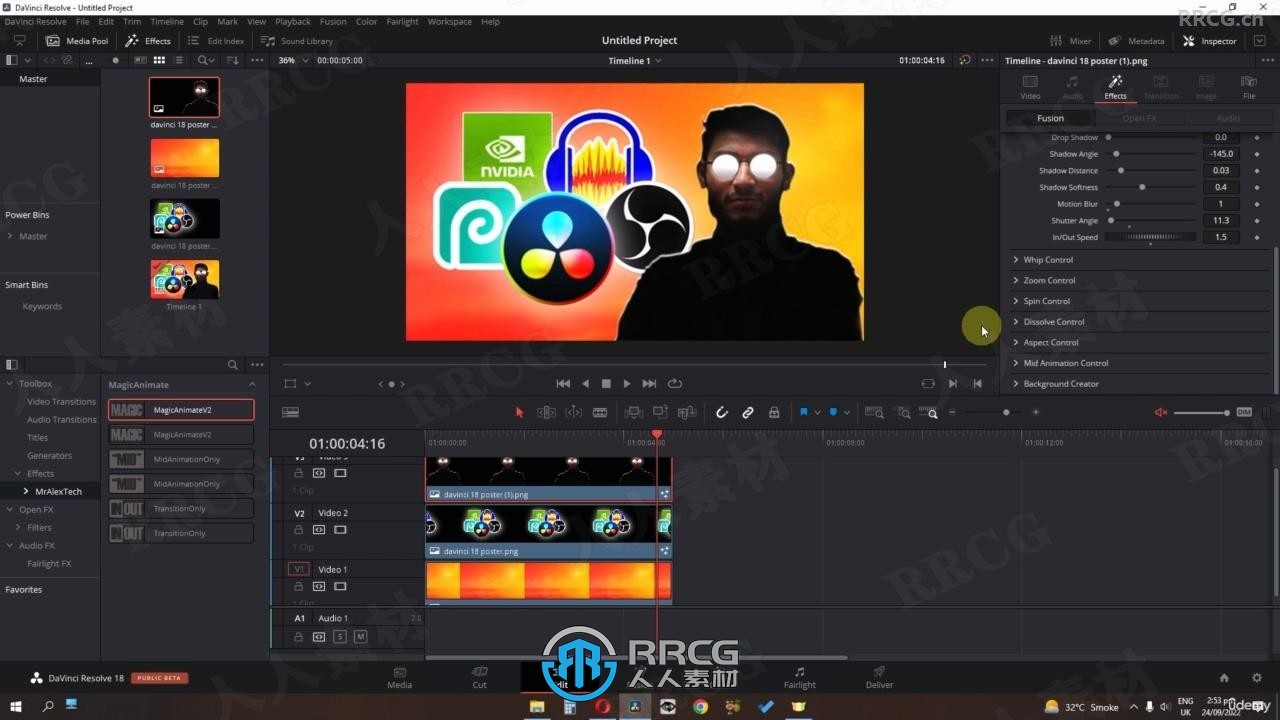Edit the Shadow Angle value field
1280x720 pixels.
tap(1221, 154)
